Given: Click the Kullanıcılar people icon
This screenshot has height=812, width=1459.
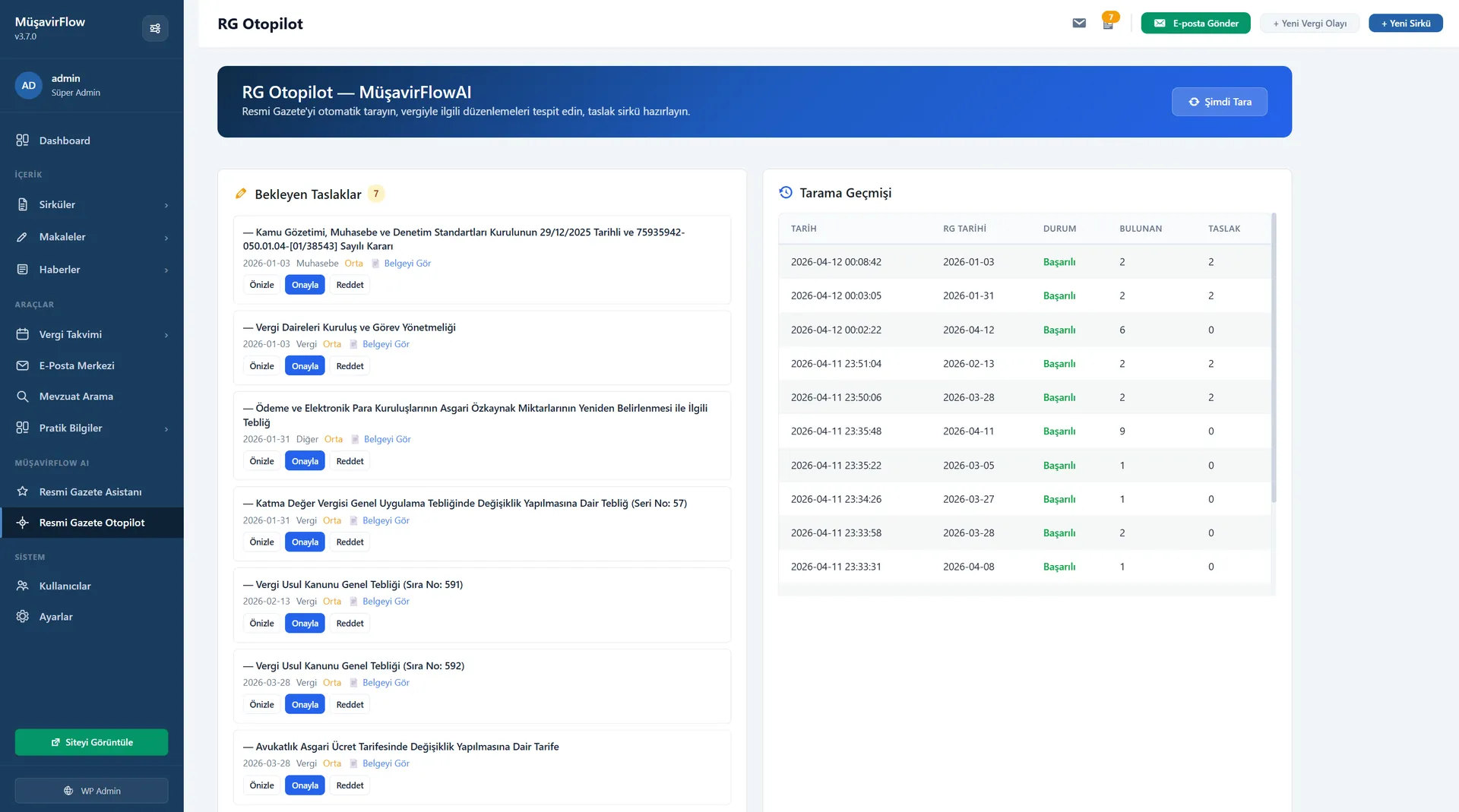Looking at the screenshot, I should pos(23,586).
